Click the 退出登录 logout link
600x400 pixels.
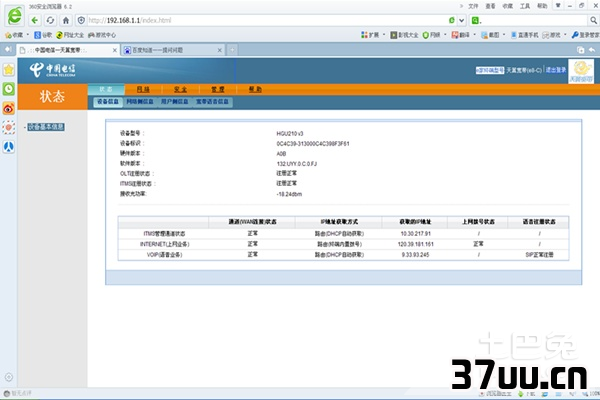[x=556, y=70]
